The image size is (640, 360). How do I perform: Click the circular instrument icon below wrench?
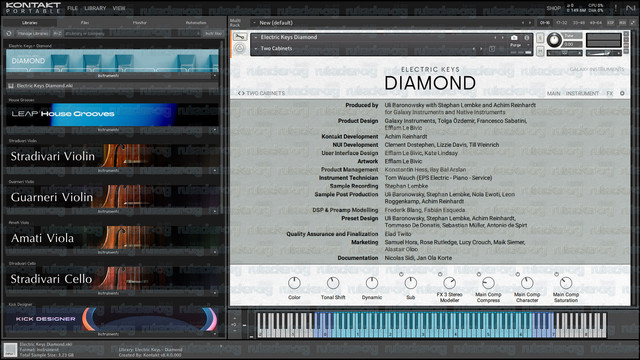click(240, 49)
